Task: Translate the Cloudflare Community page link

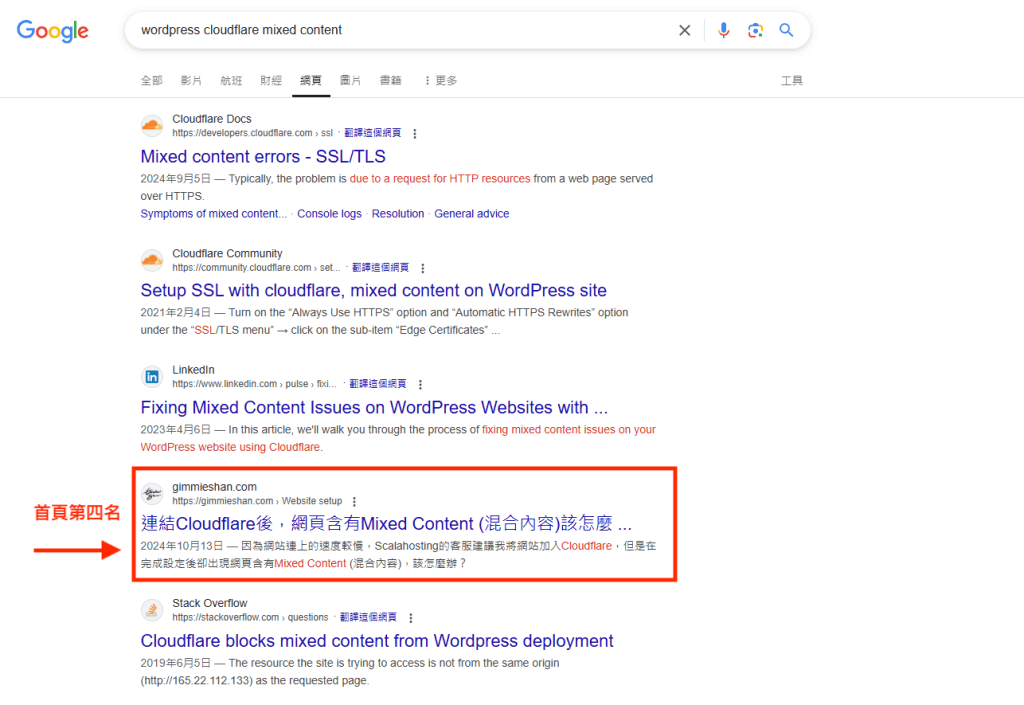Action: [x=380, y=267]
